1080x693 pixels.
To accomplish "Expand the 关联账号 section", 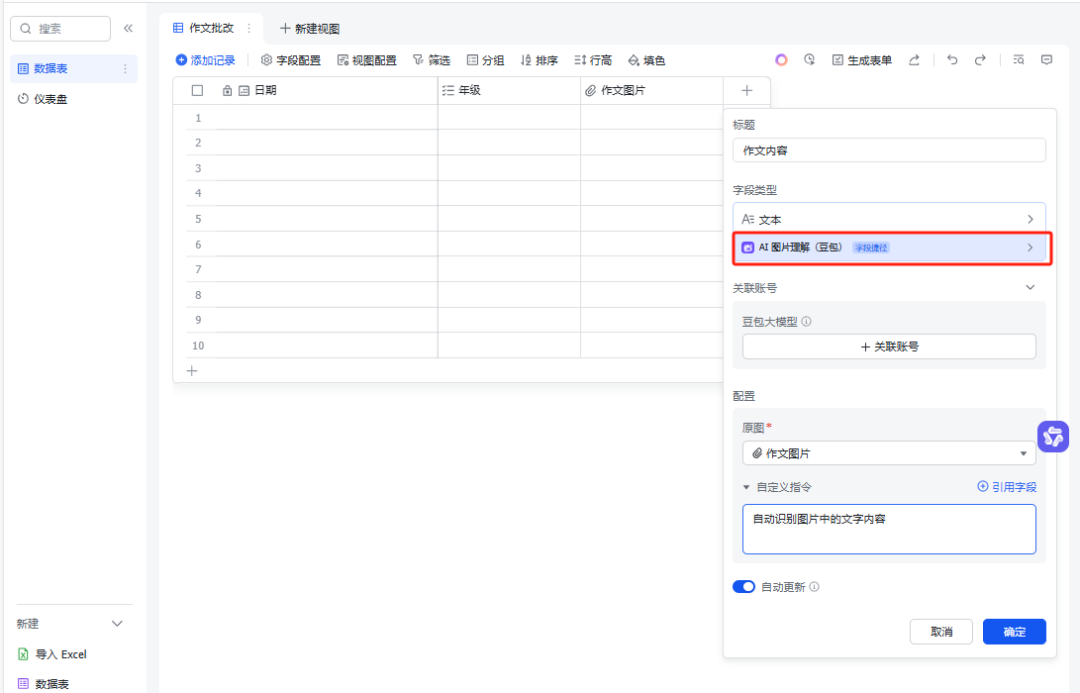I will (1030, 287).
